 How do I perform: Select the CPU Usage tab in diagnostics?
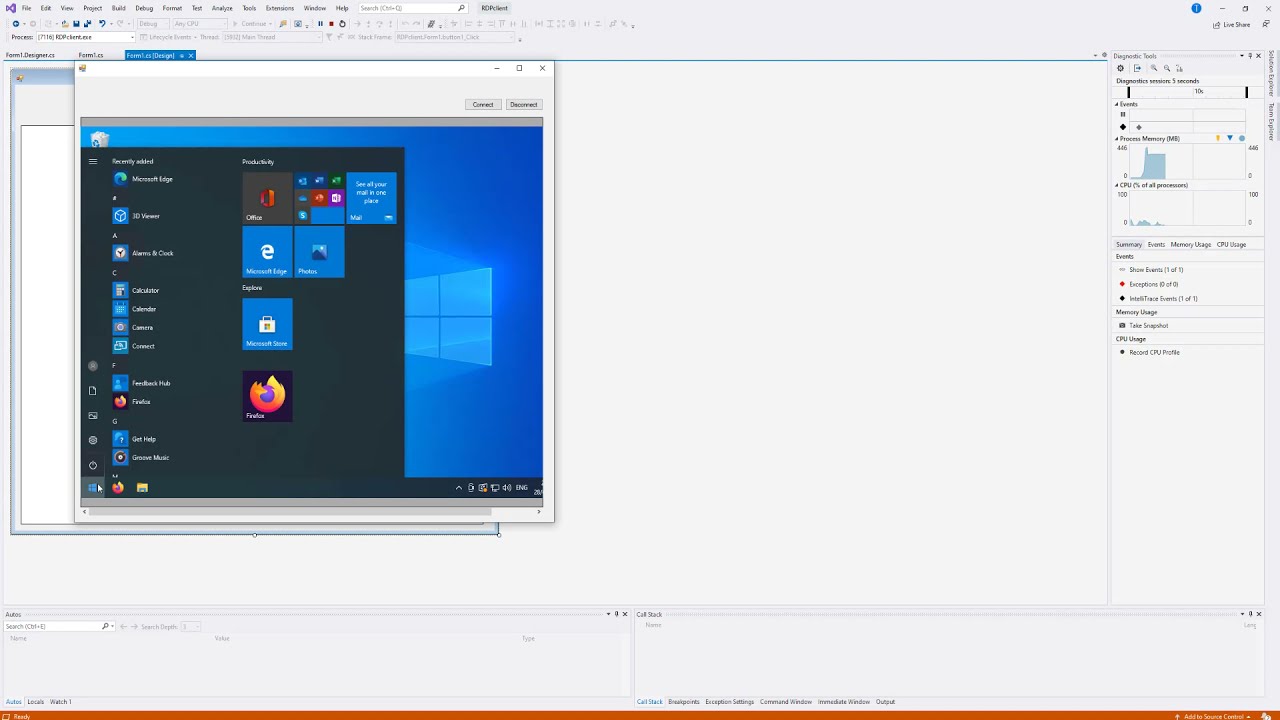(1231, 245)
